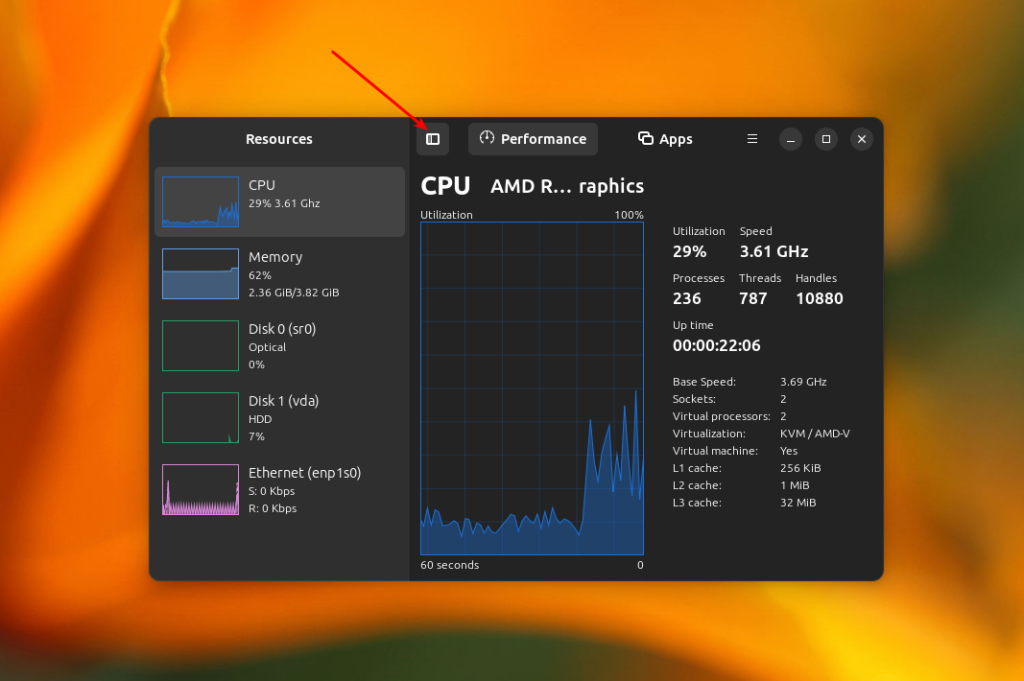Open Disk 1 (vda) HDD details

(x=280, y=417)
